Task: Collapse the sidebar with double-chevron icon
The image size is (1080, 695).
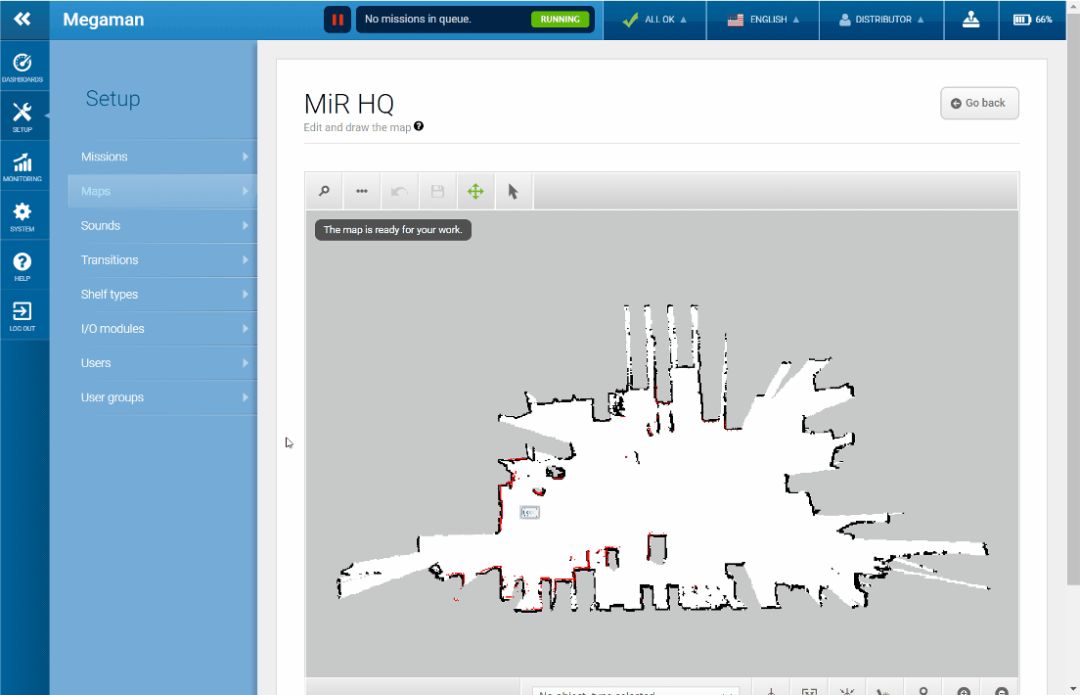Action: 22,19
